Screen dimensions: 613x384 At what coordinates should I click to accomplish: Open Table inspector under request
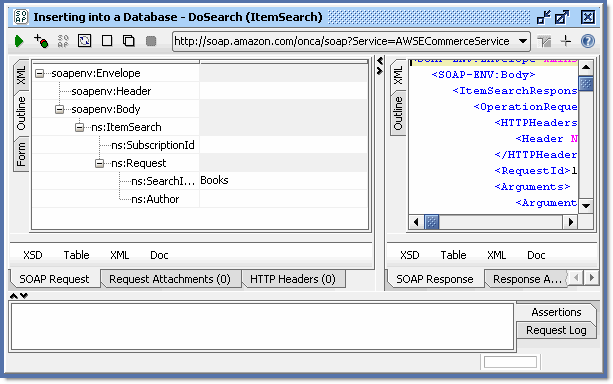[x=76, y=255]
